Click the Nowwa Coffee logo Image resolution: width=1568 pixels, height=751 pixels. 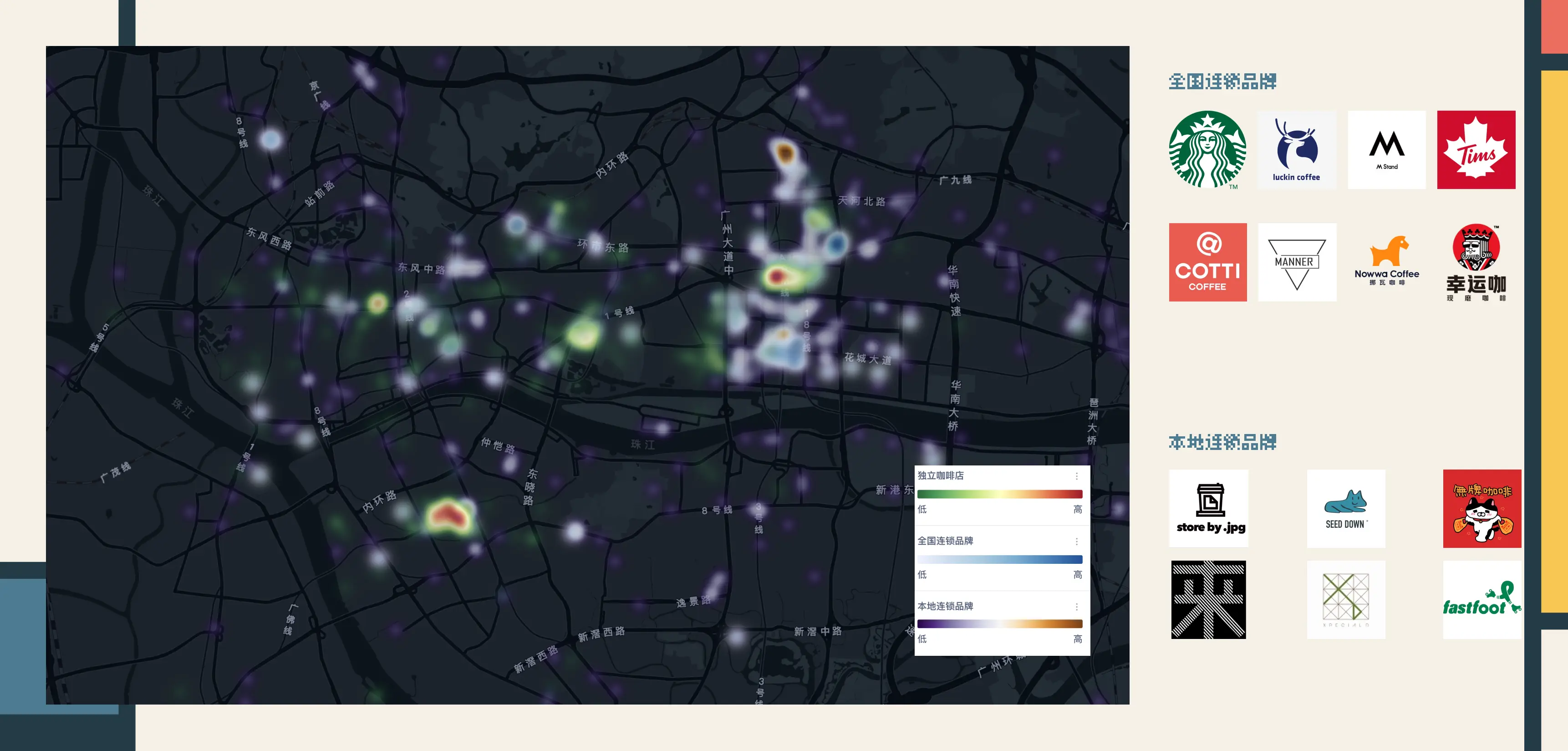(x=1386, y=262)
